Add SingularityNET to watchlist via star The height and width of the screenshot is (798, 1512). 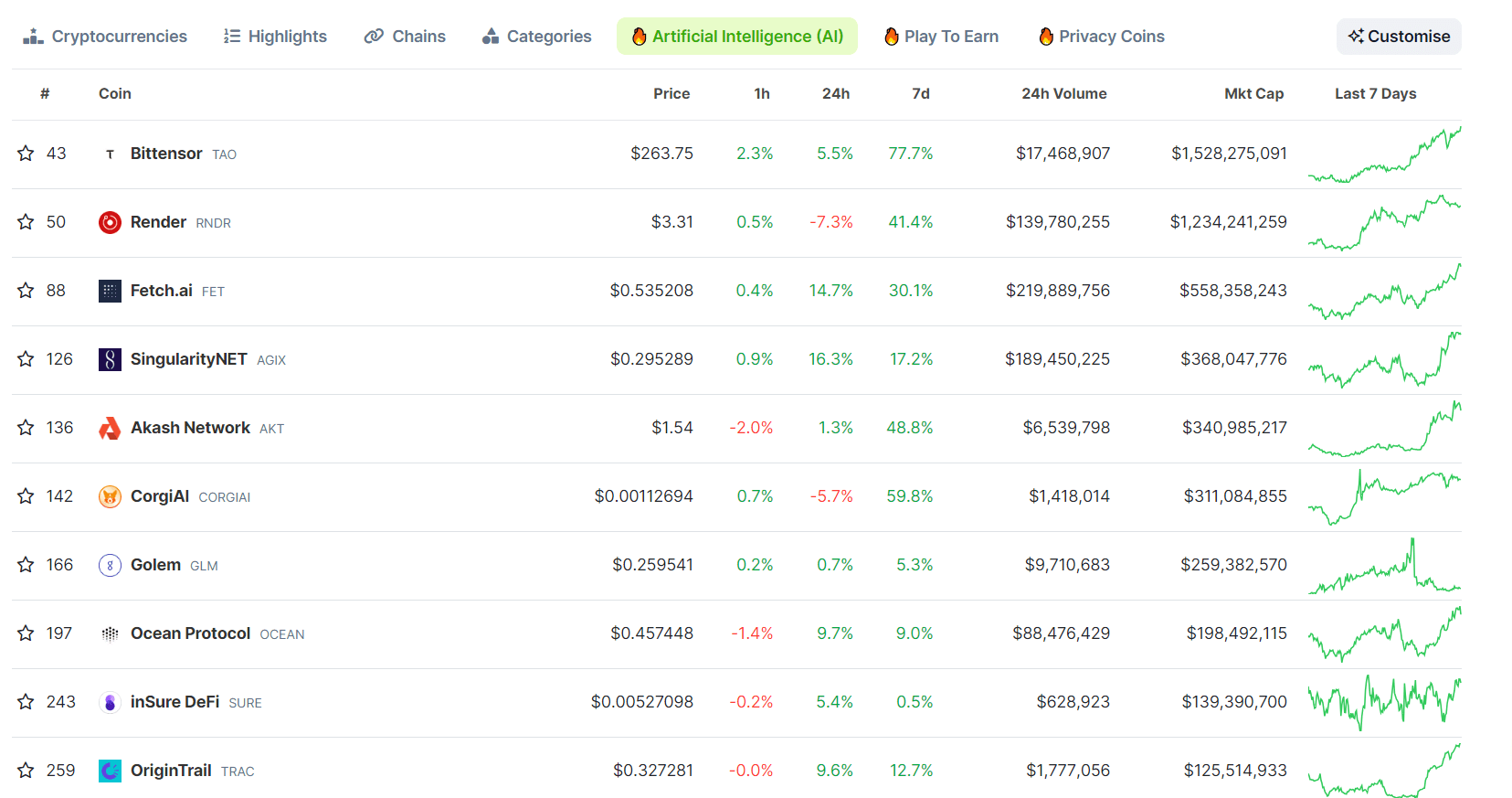26,359
